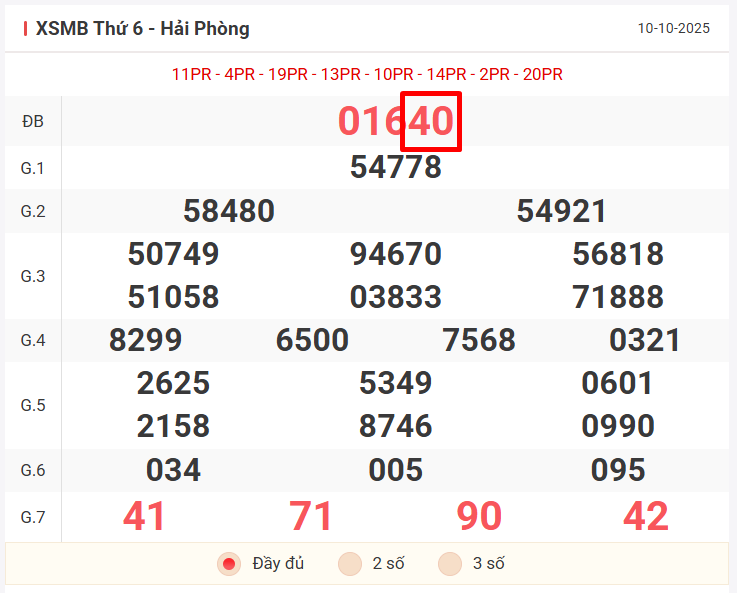Click the G.4 number 6500
Image resolution: width=737 pixels, height=593 pixels.
pos(312,340)
